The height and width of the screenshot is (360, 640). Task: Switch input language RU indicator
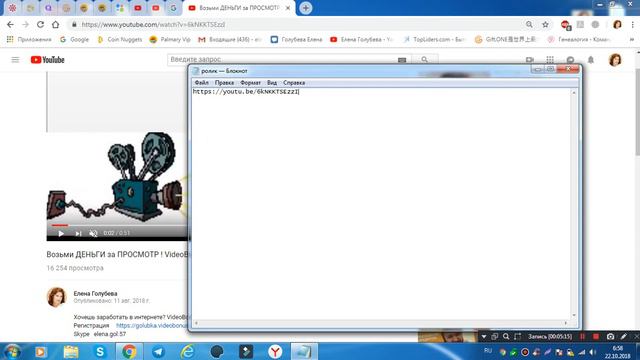(x=488, y=351)
